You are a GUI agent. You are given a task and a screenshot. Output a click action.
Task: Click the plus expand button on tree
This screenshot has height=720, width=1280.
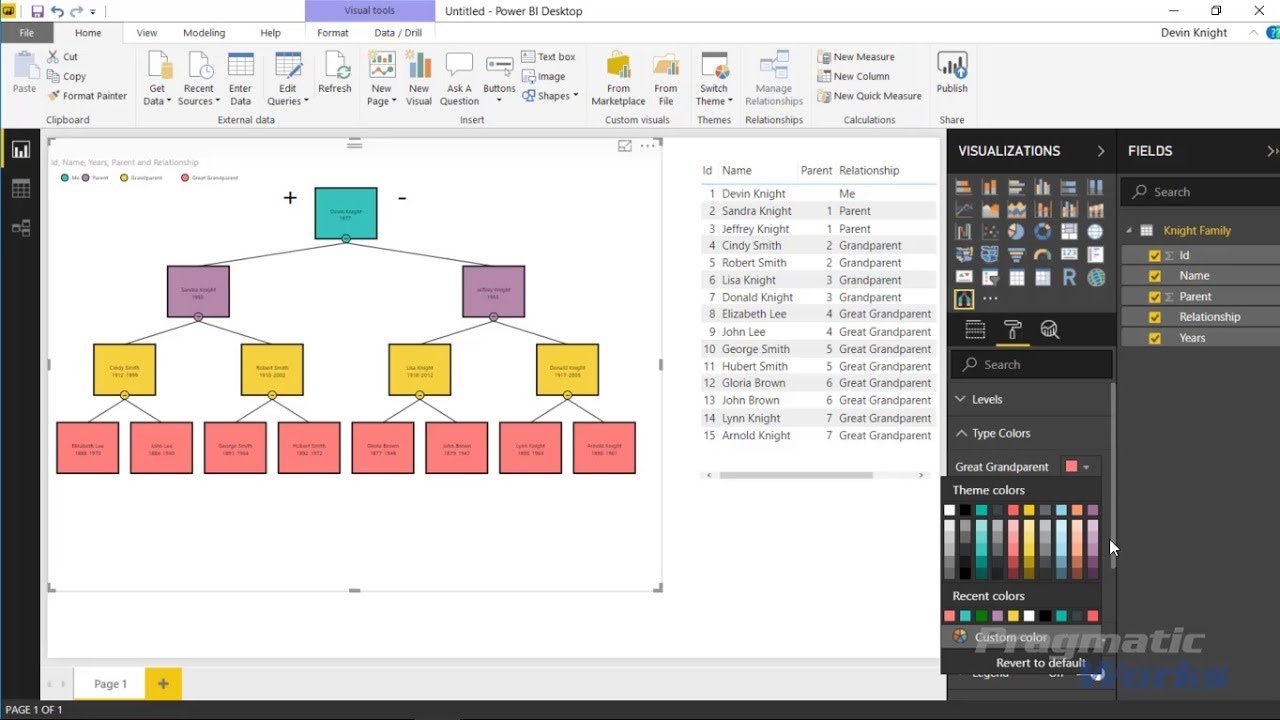click(x=290, y=198)
